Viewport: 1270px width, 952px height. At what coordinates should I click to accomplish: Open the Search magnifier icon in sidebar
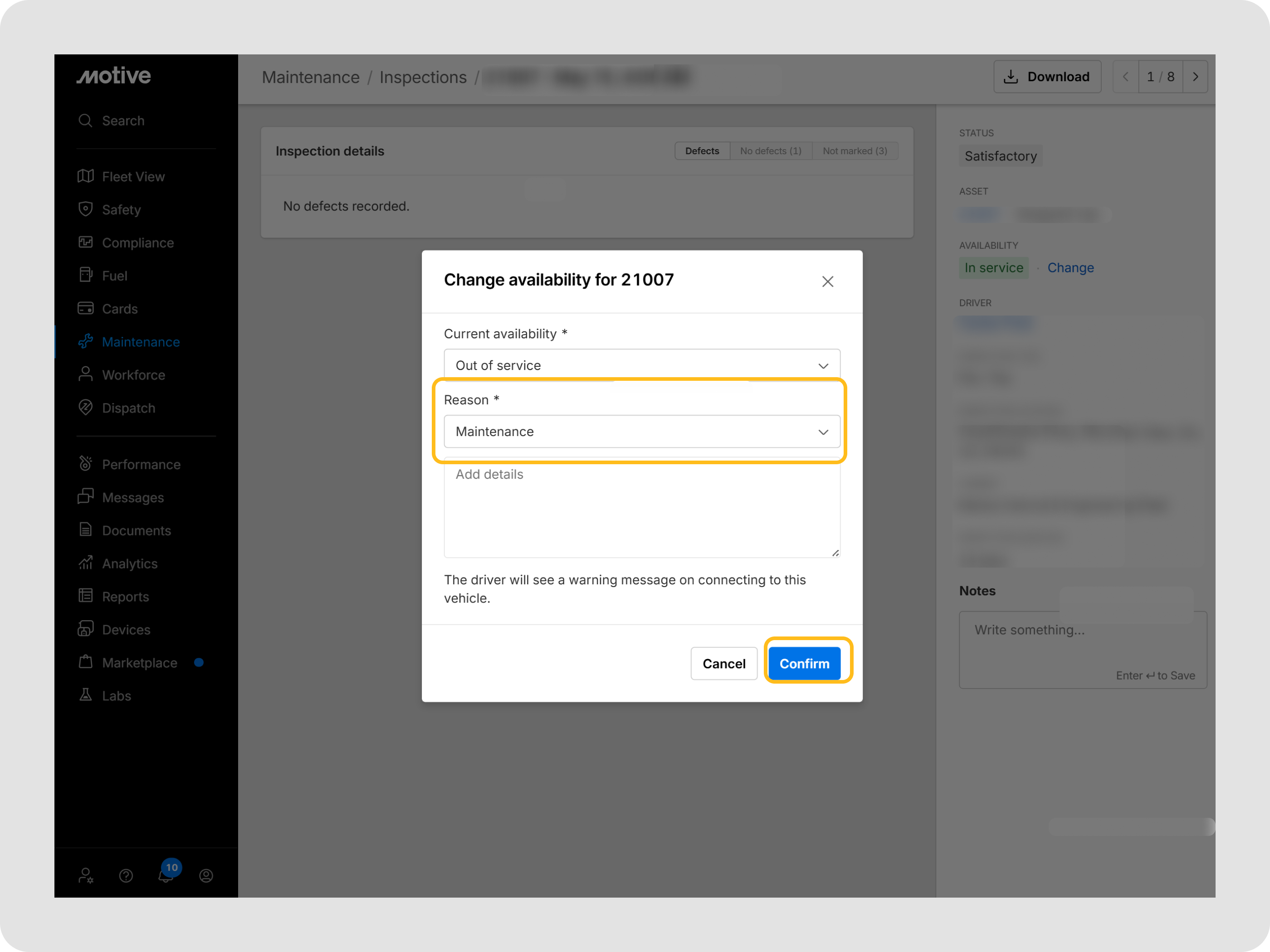[86, 121]
